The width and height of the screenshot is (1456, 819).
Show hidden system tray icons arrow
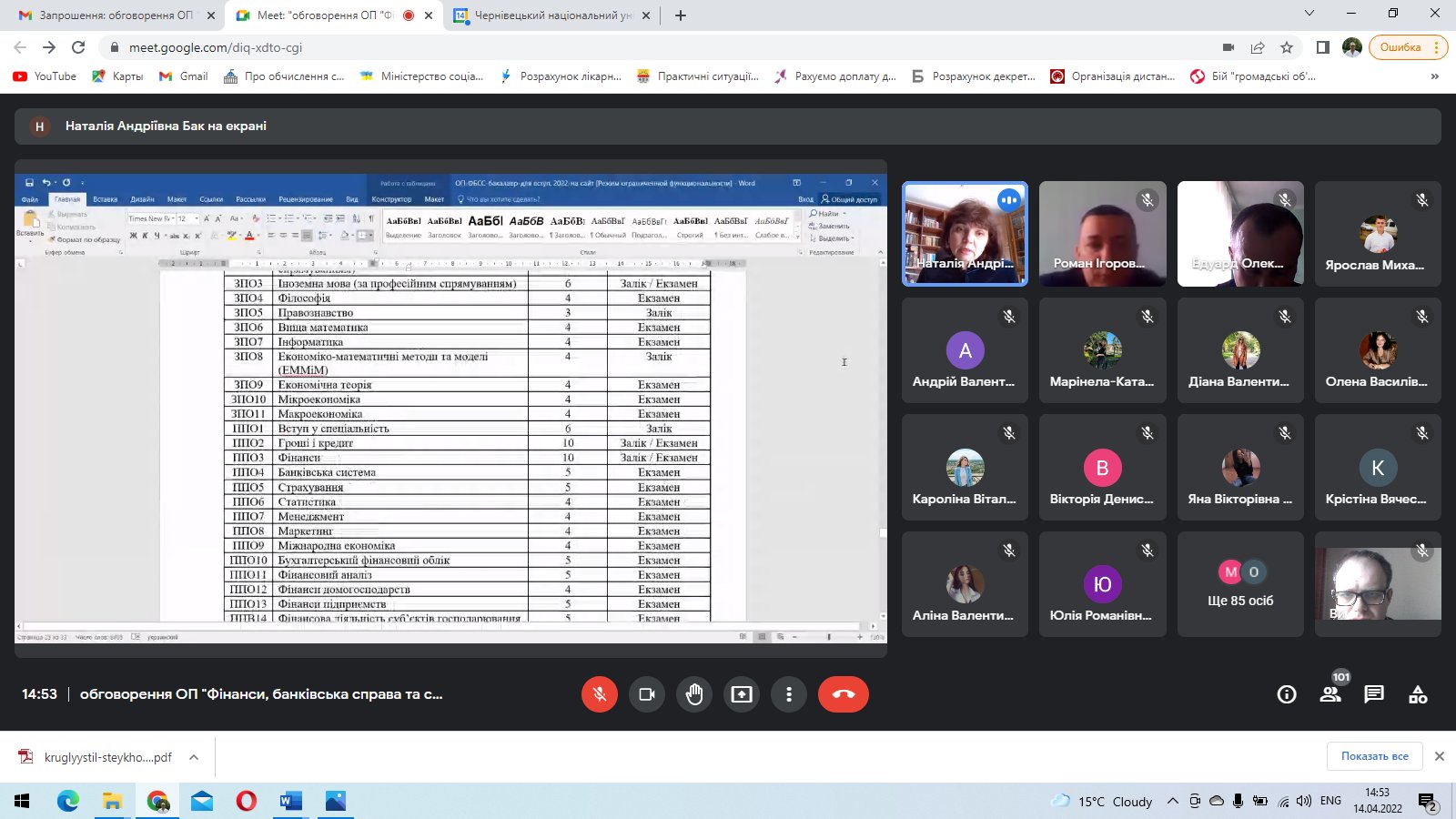[x=1173, y=801]
